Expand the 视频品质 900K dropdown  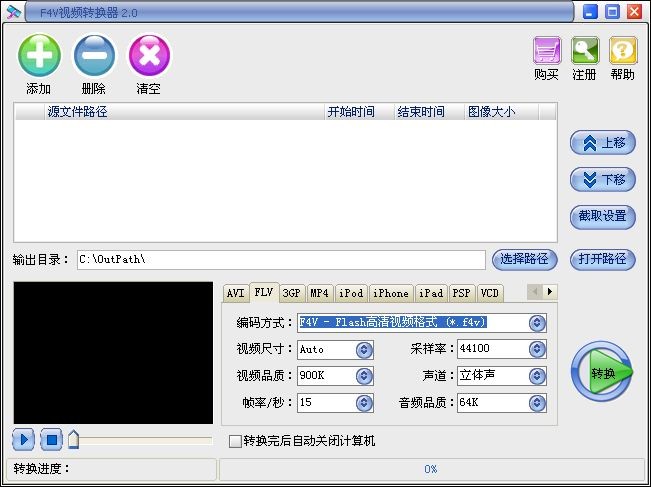[x=364, y=376]
